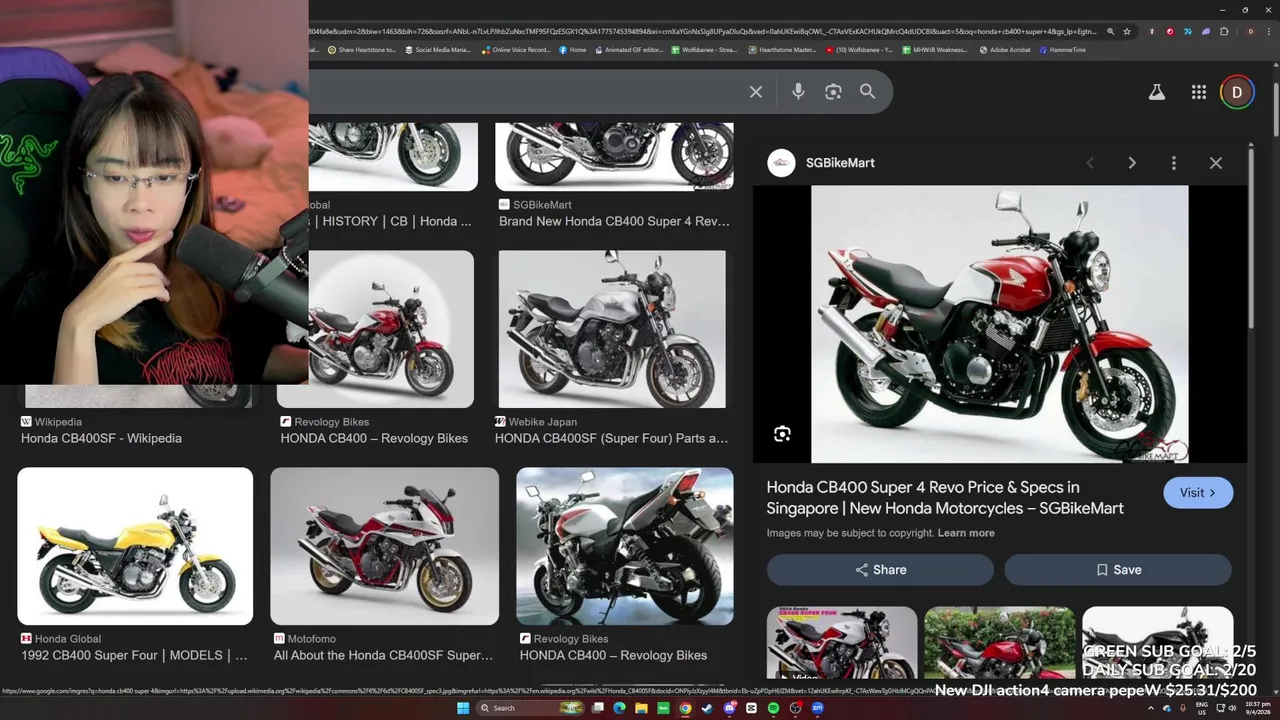Click preview panel scrollbar
1280x720 pixels.
[x=1251, y=240]
